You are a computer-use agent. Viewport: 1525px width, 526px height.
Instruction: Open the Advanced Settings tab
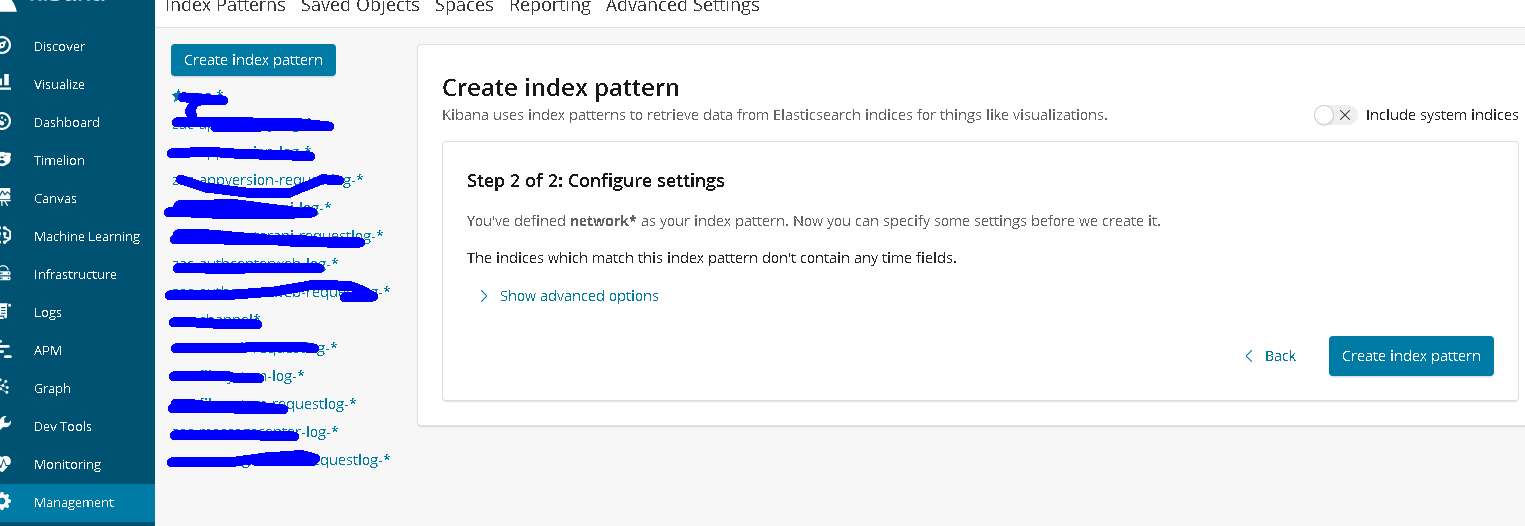pyautogui.click(x=683, y=7)
